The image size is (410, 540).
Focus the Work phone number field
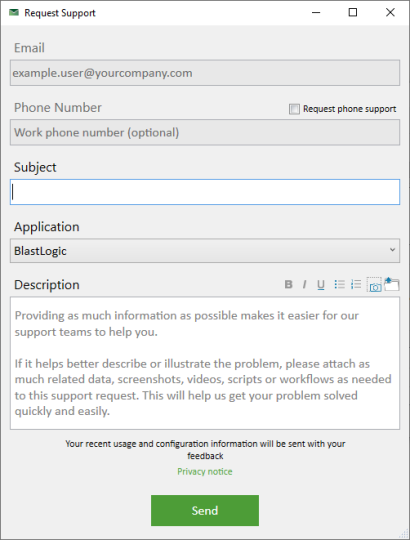pos(205,133)
